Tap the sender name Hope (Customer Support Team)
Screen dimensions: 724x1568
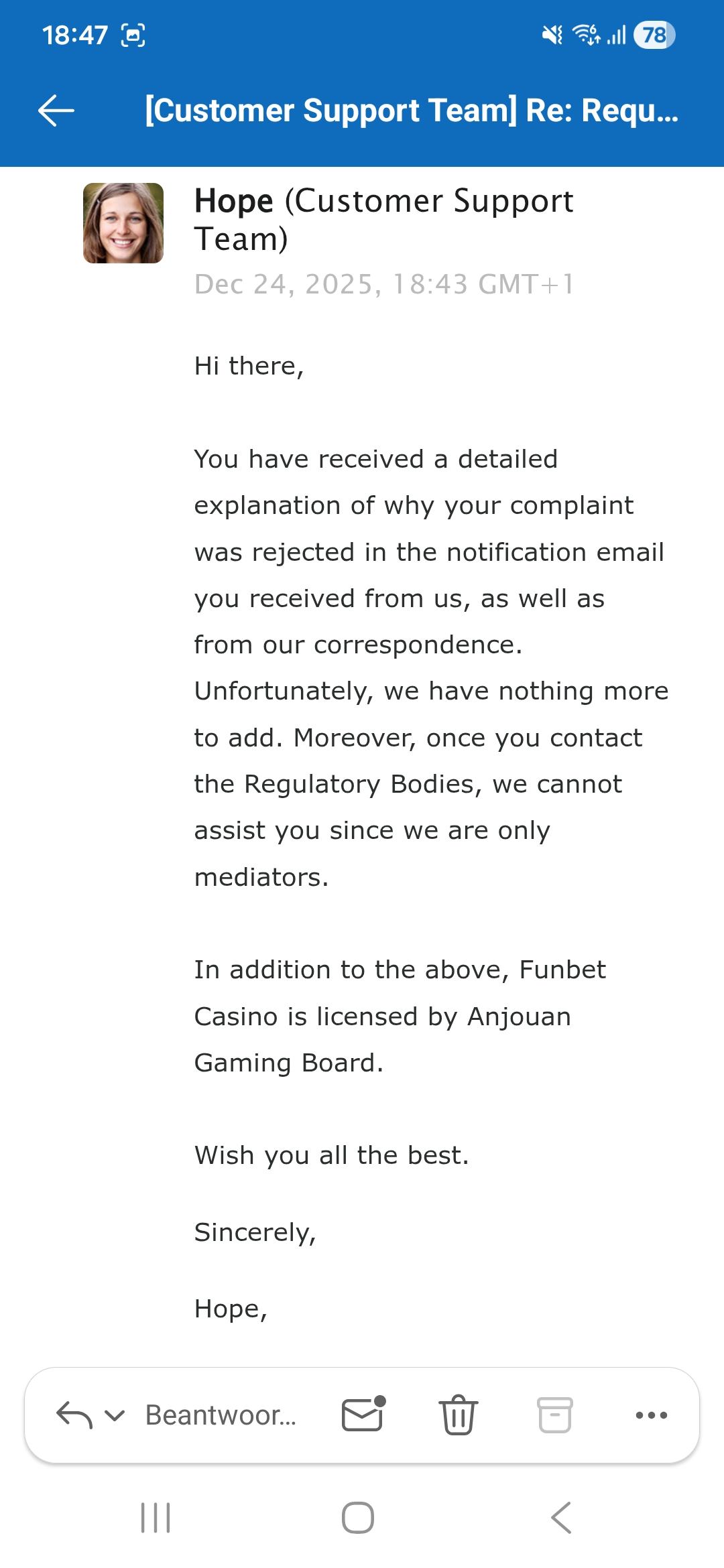tap(383, 220)
